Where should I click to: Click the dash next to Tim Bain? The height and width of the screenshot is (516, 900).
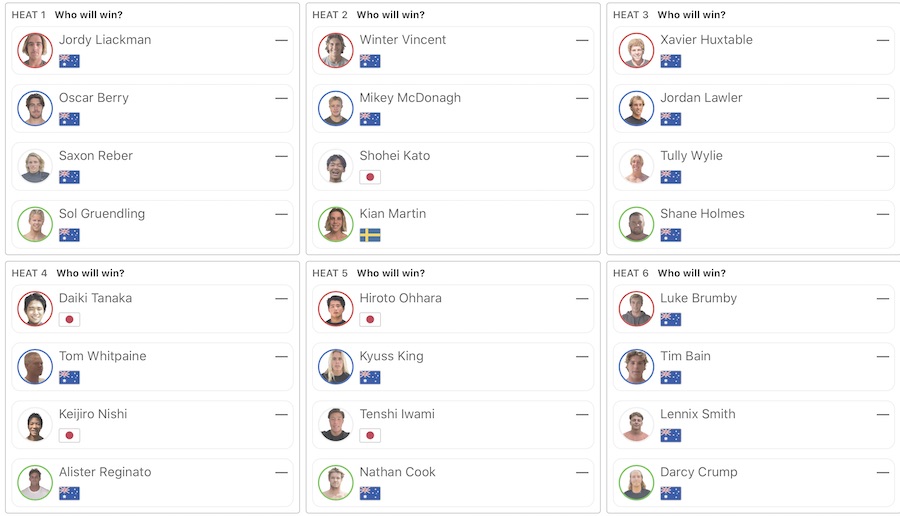tap(883, 356)
